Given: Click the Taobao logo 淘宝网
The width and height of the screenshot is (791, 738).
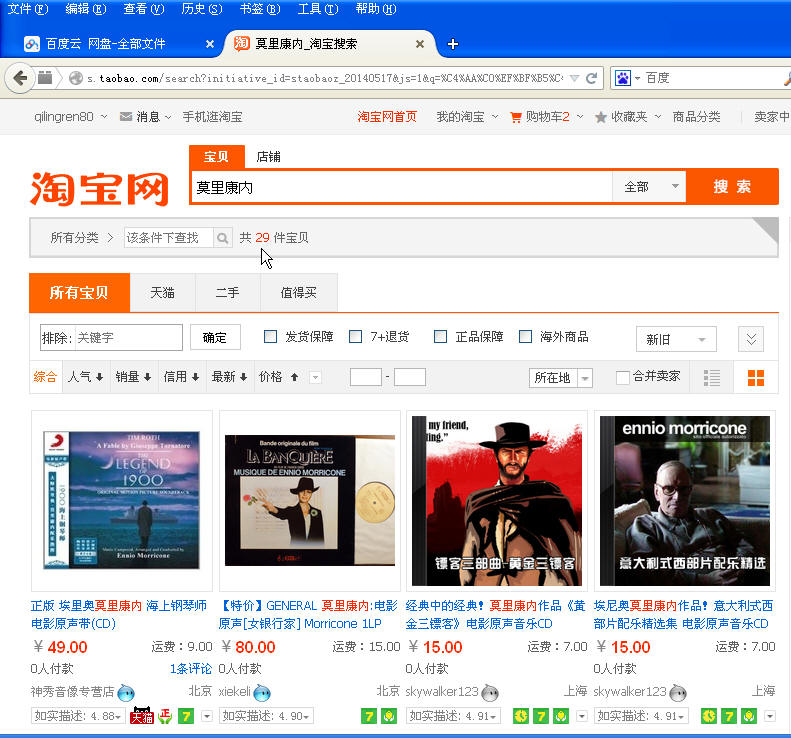Looking at the screenshot, I should (x=99, y=189).
